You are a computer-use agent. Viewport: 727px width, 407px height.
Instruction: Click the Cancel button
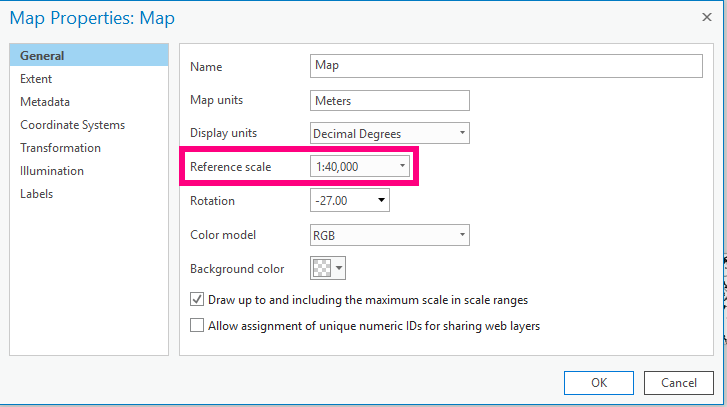coord(679,383)
